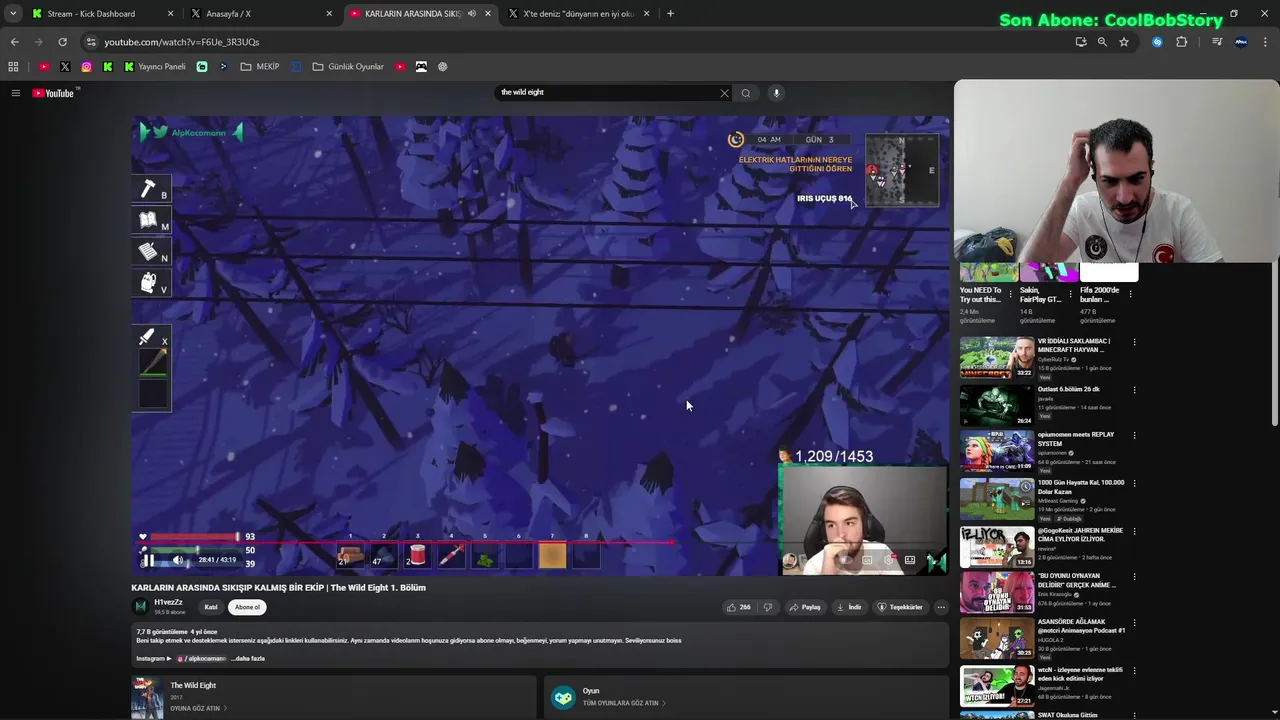Open the Instagram bookmark icon
Screen dimensions: 1280x720
pos(87,67)
